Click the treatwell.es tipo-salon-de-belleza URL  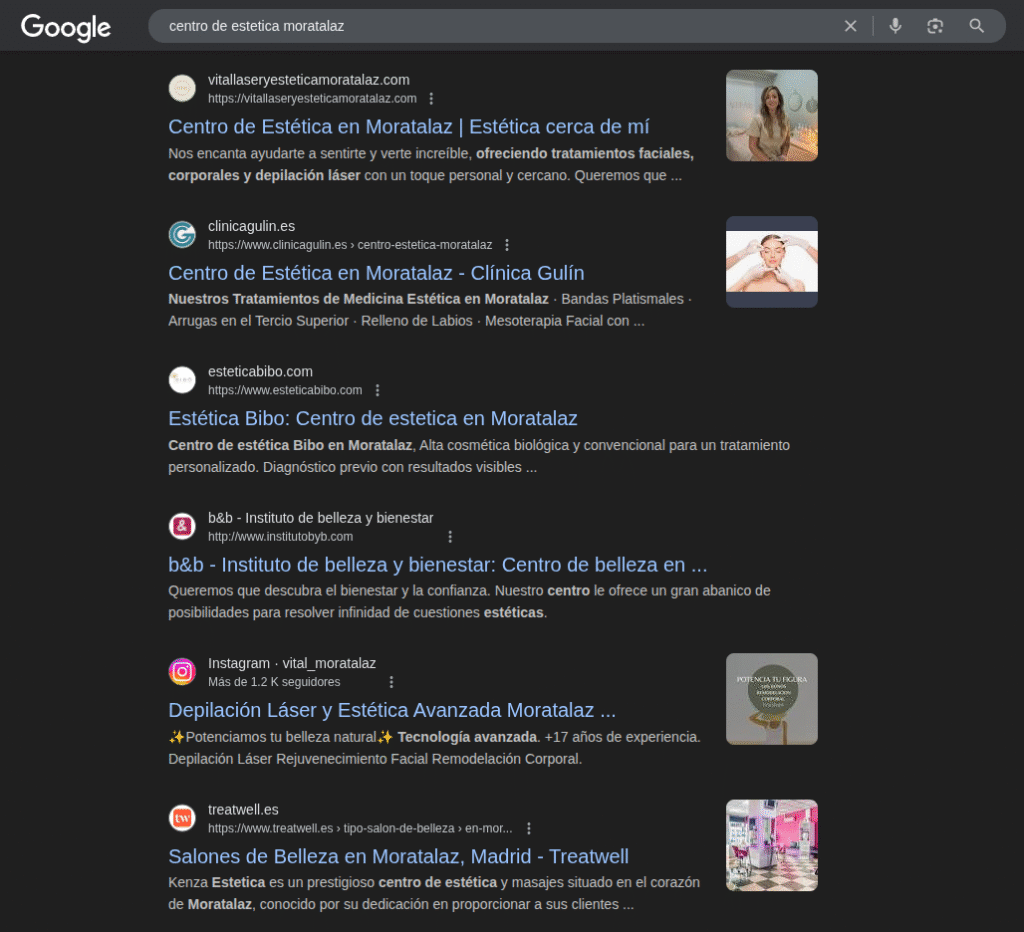[x=360, y=828]
